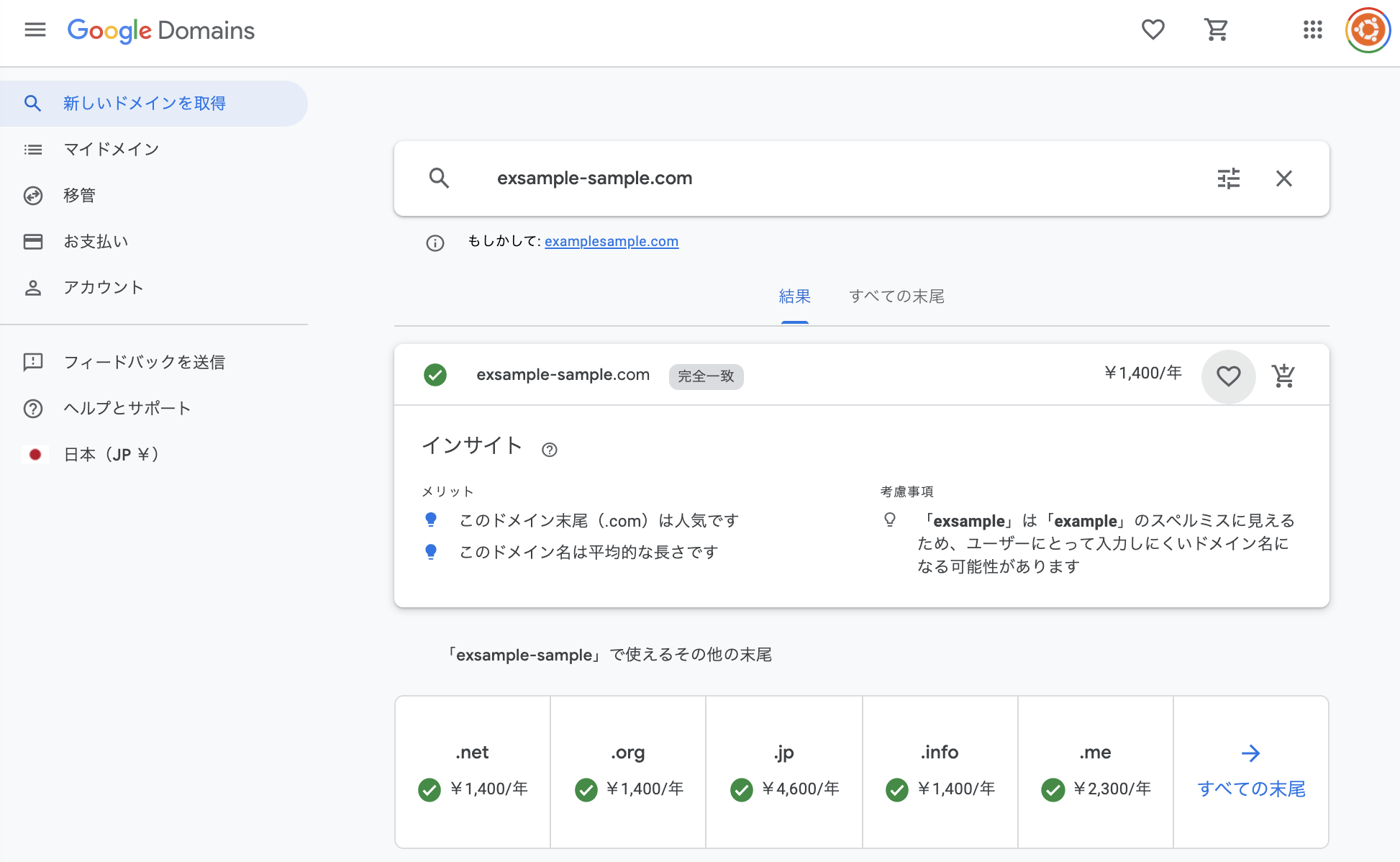Open search filter options in the search bar
This screenshot has width=1400, height=862.
pyautogui.click(x=1228, y=178)
